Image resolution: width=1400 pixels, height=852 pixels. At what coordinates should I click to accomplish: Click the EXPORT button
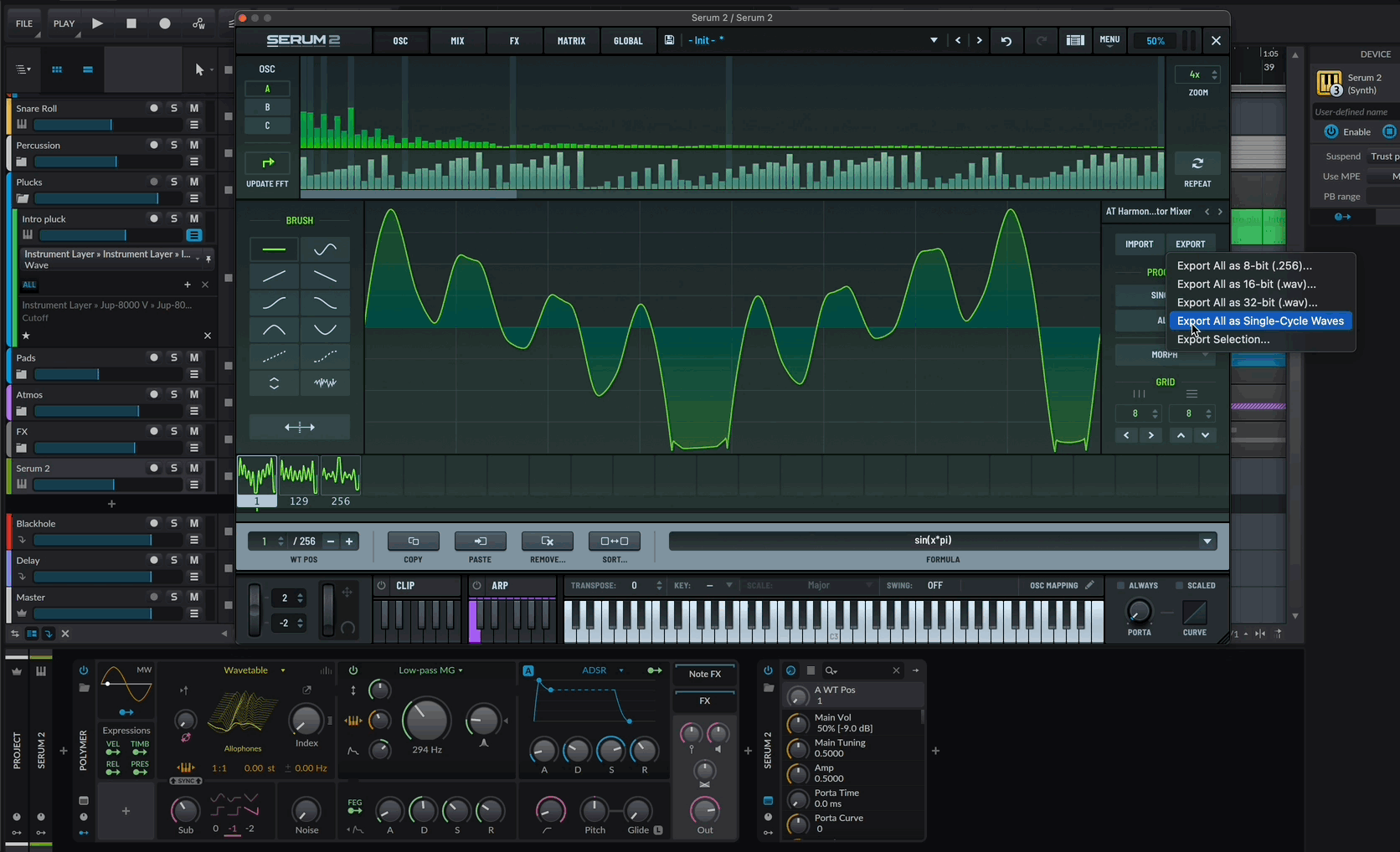(x=1190, y=244)
